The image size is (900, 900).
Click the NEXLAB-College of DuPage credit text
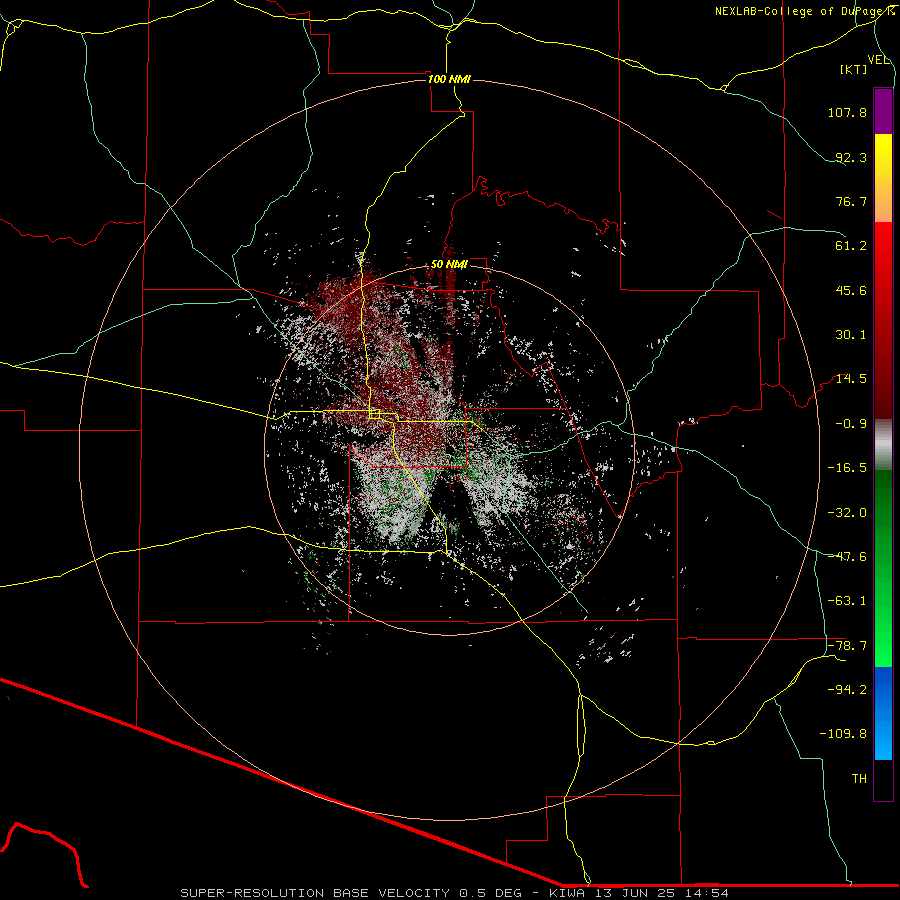tap(804, 11)
